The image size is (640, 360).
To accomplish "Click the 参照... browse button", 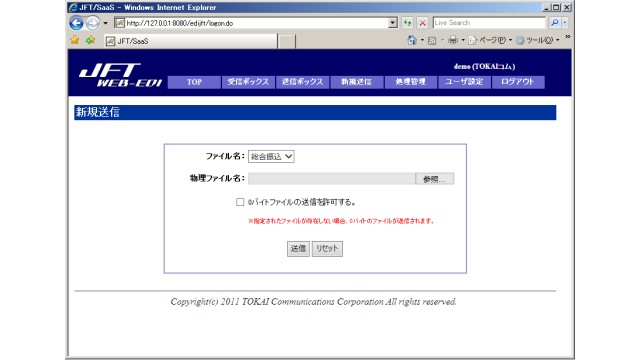I will pos(434,178).
